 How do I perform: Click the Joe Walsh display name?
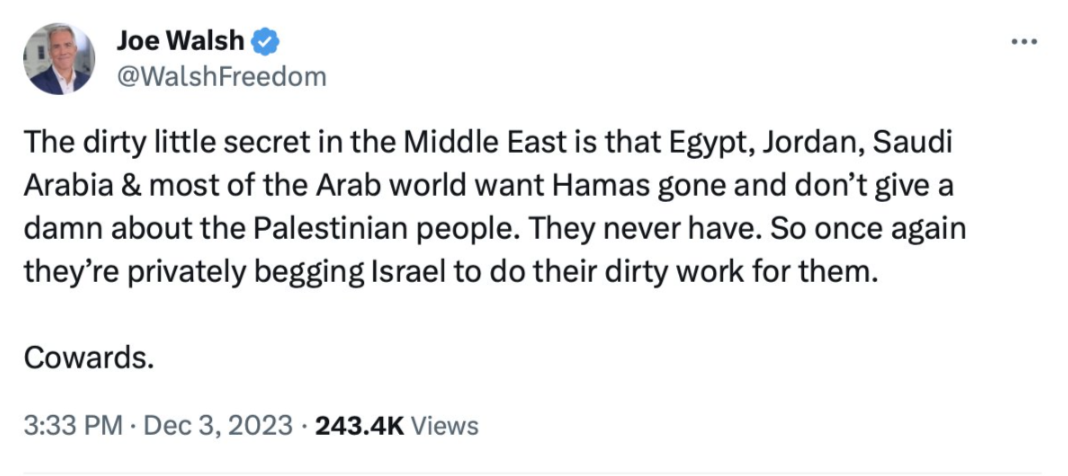(180, 41)
